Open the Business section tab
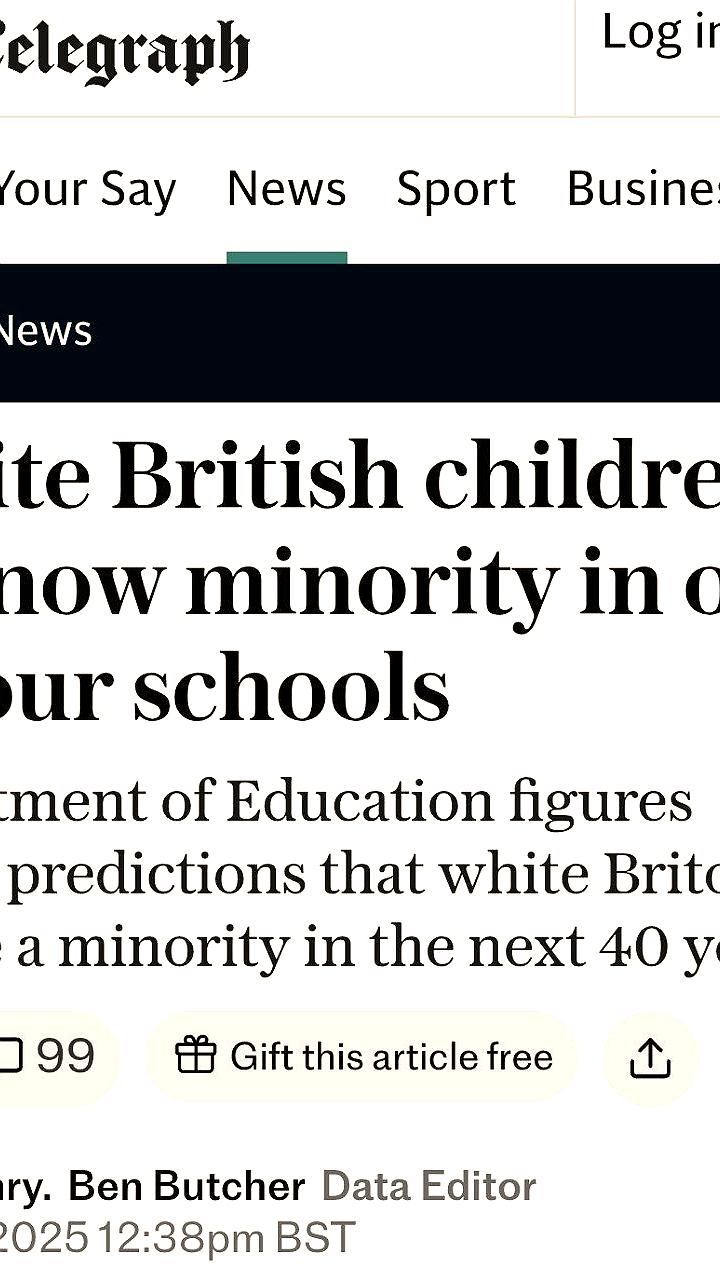The image size is (720, 1280). 643,189
